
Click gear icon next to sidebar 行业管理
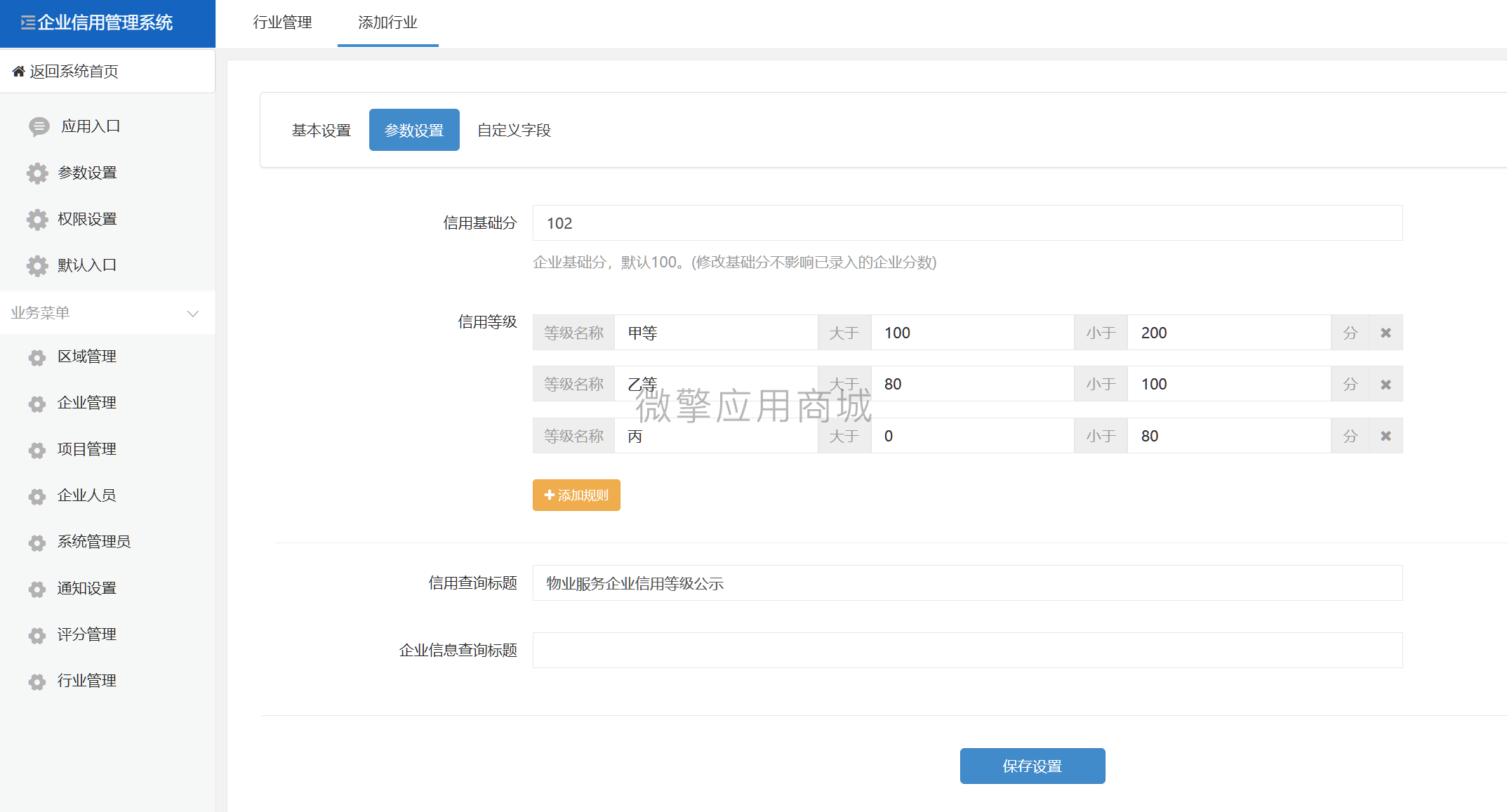pyautogui.click(x=37, y=681)
